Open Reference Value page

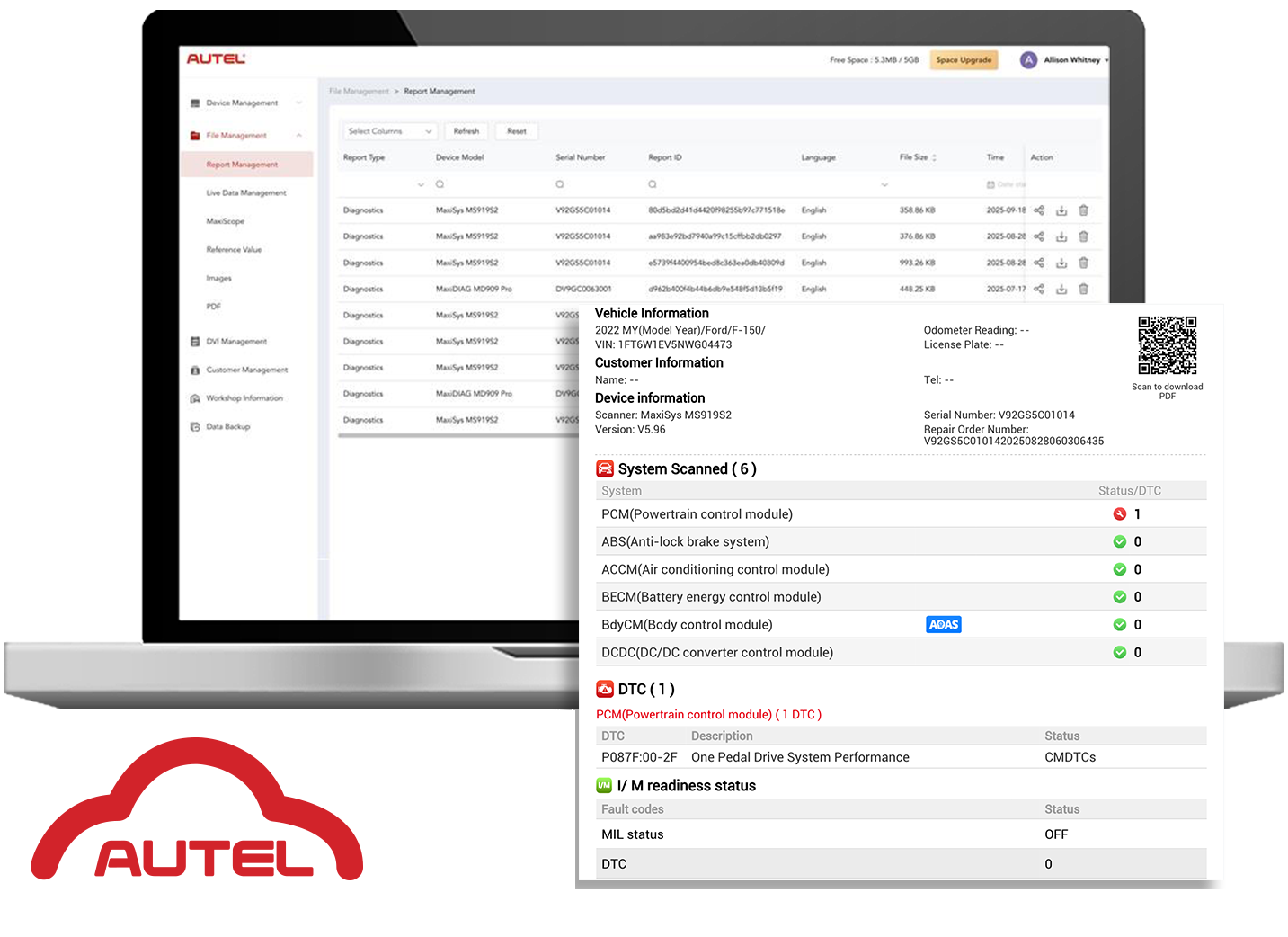coord(234,249)
